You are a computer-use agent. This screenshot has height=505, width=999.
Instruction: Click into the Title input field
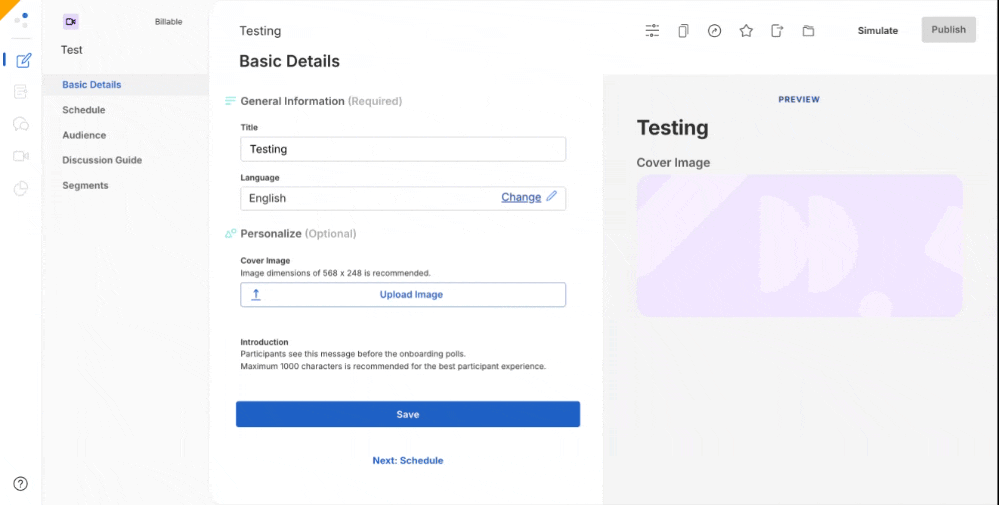coord(403,149)
